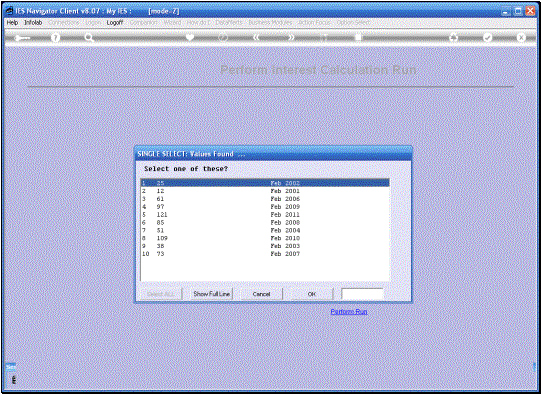The image size is (541, 394).
Task: Click the greyed Select ALL button
Action: coord(161,294)
